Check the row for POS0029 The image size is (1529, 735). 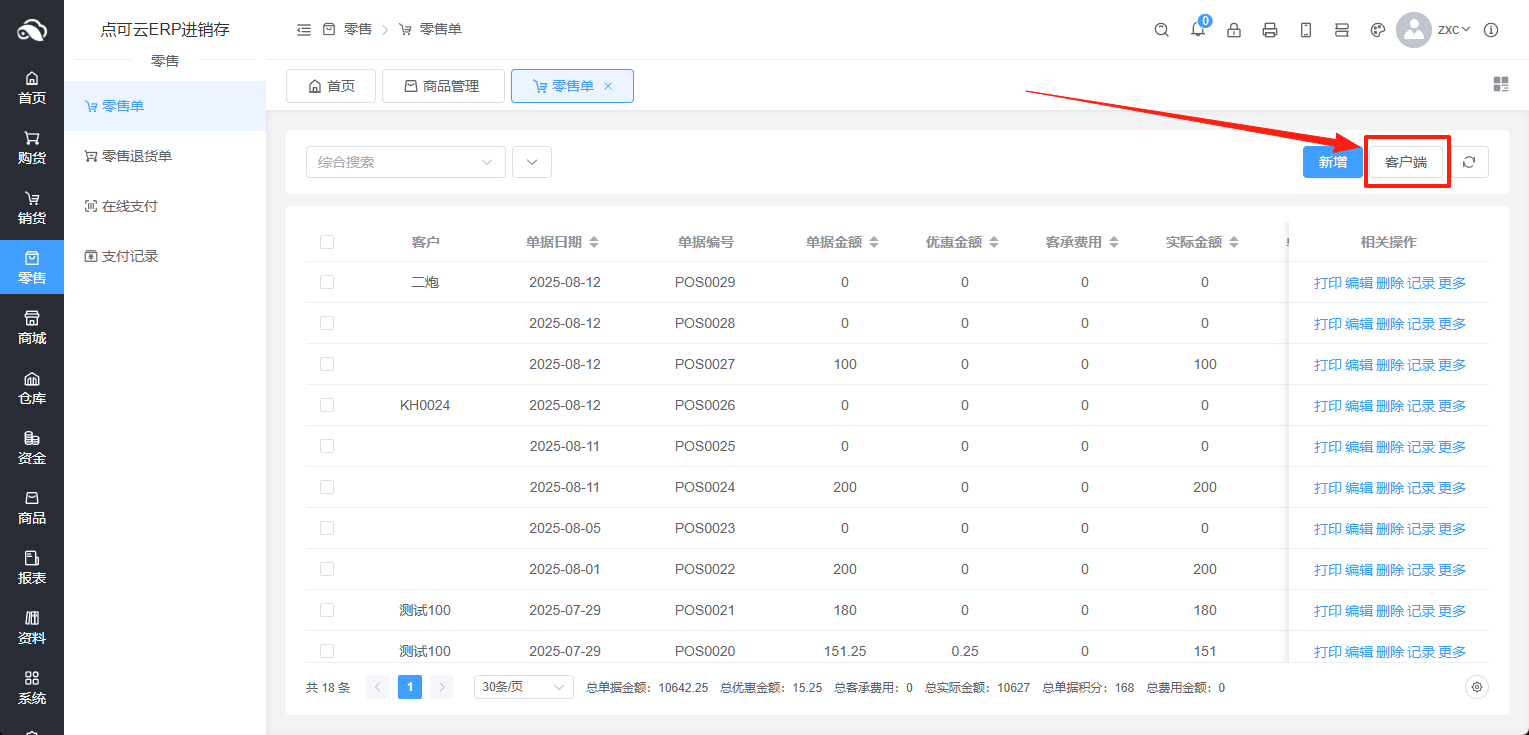point(327,282)
